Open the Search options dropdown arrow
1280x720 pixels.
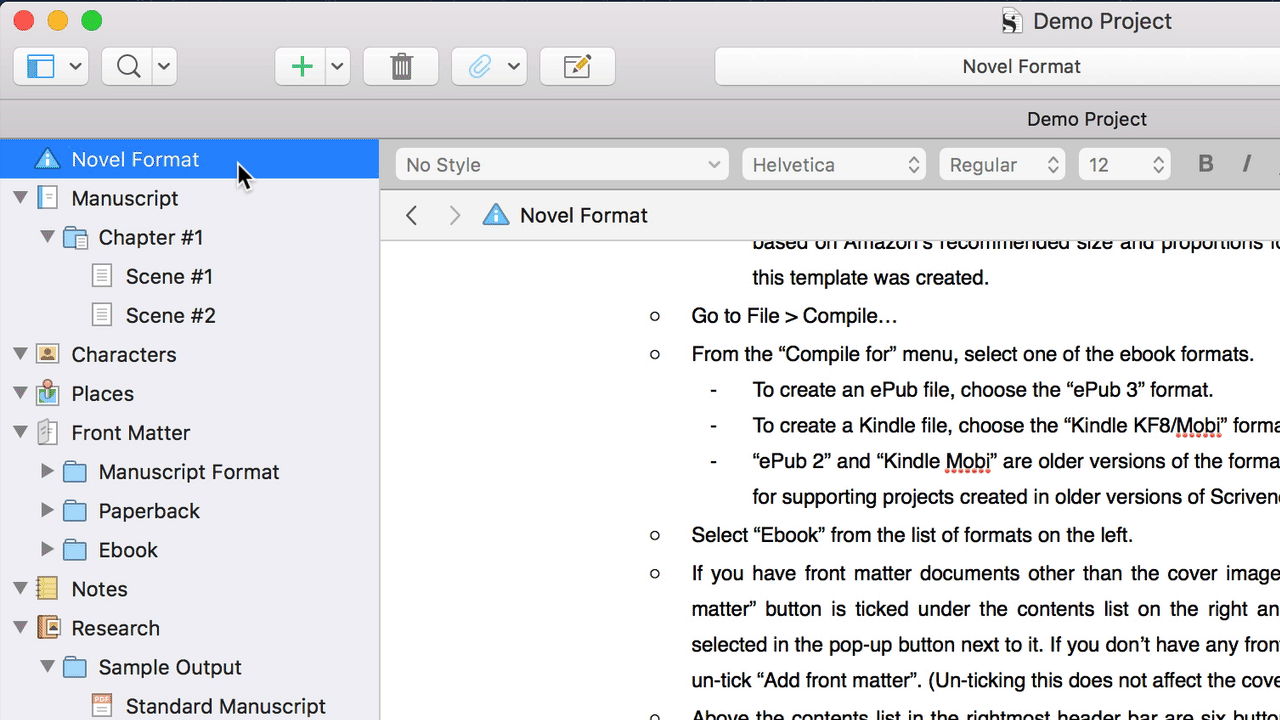[x=164, y=67]
